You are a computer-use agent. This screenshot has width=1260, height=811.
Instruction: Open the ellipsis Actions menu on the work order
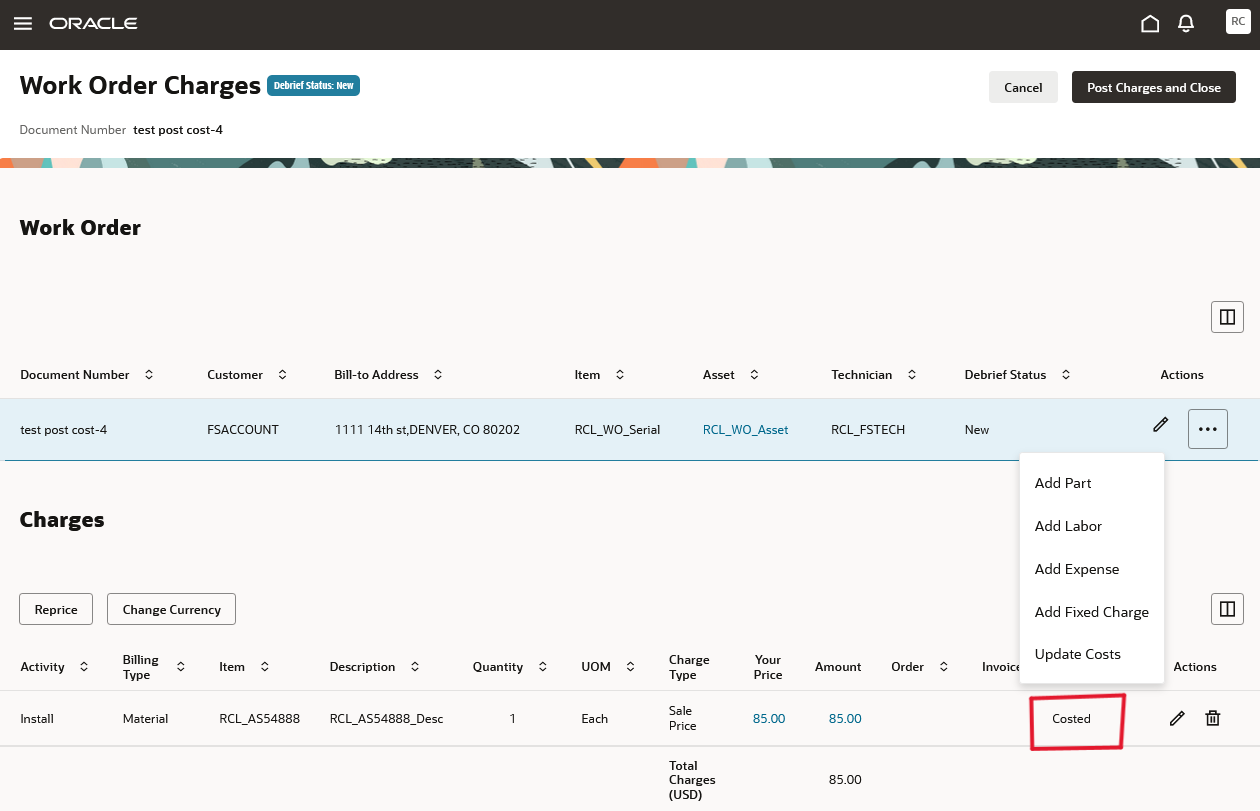tap(1207, 428)
